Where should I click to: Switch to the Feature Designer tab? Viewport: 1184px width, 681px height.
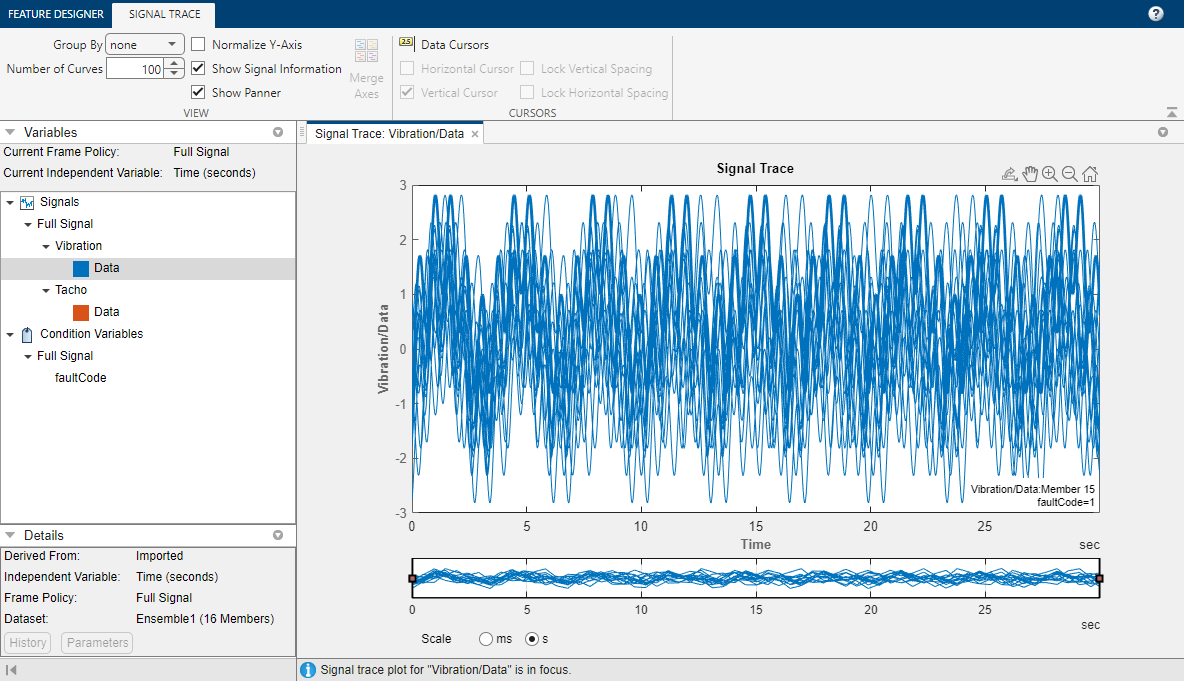tap(56, 14)
